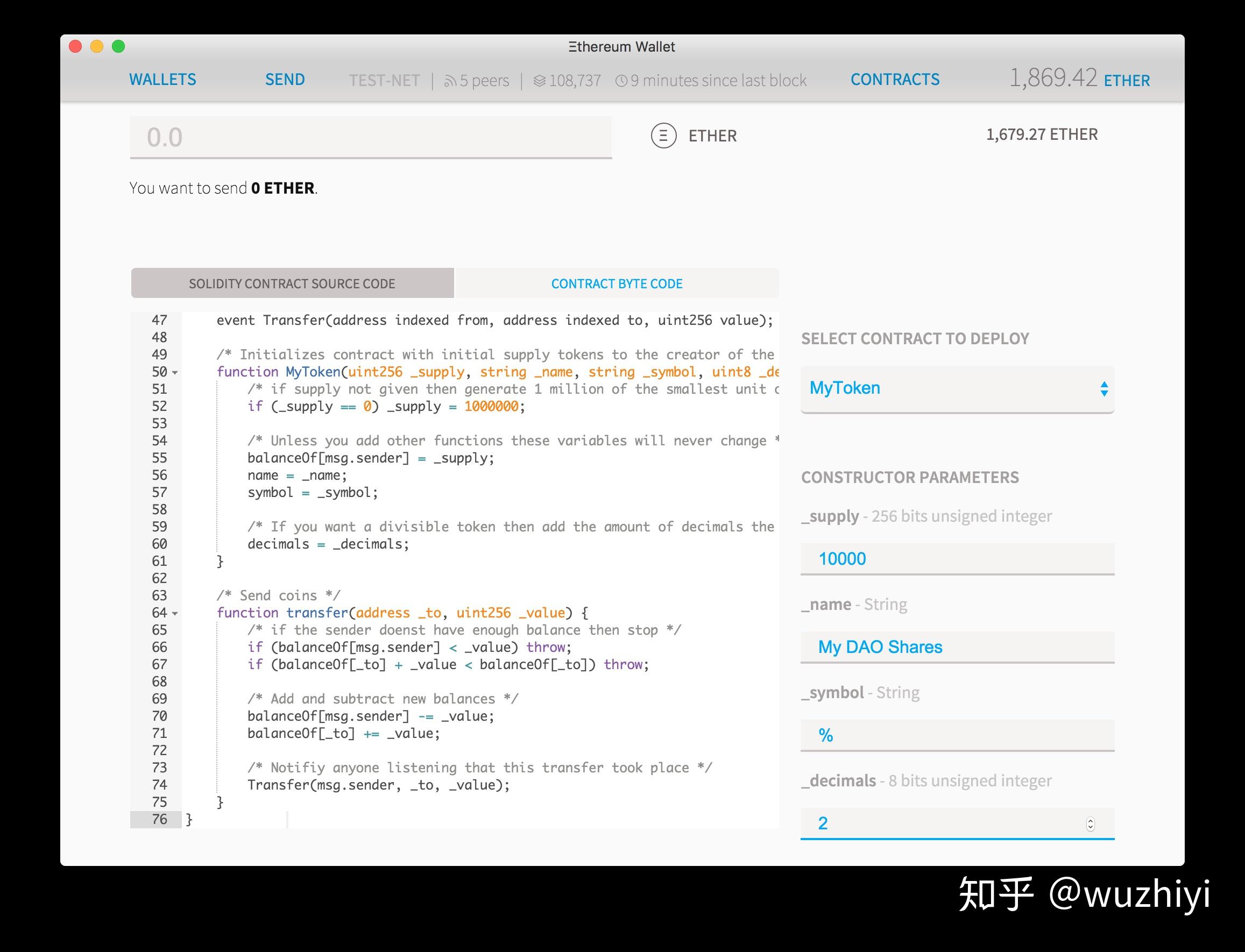This screenshot has width=1245, height=952.
Task: Click the circular Ether currency icon
Action: pos(664,136)
